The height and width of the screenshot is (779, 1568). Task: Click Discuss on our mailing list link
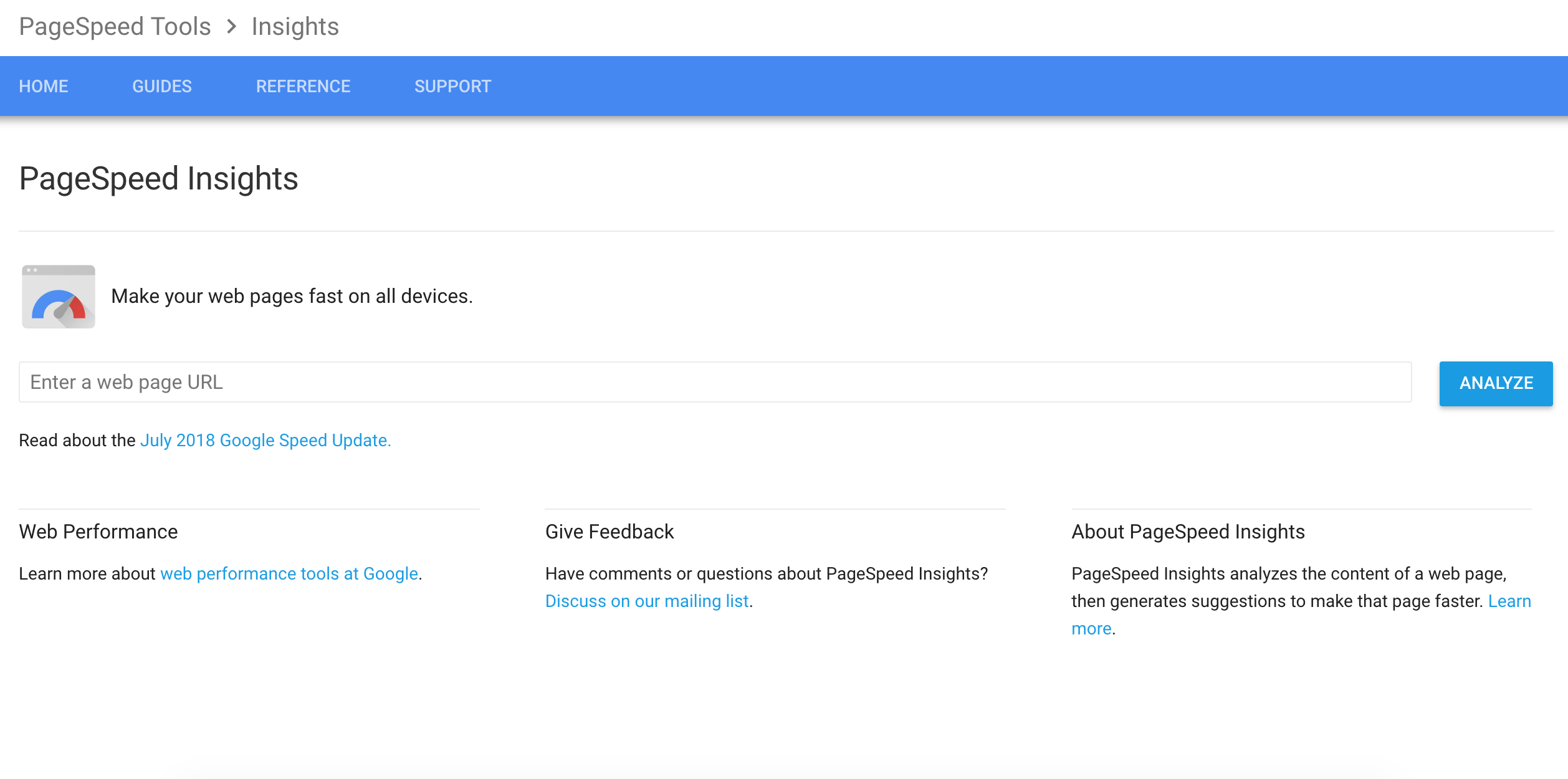(x=647, y=601)
